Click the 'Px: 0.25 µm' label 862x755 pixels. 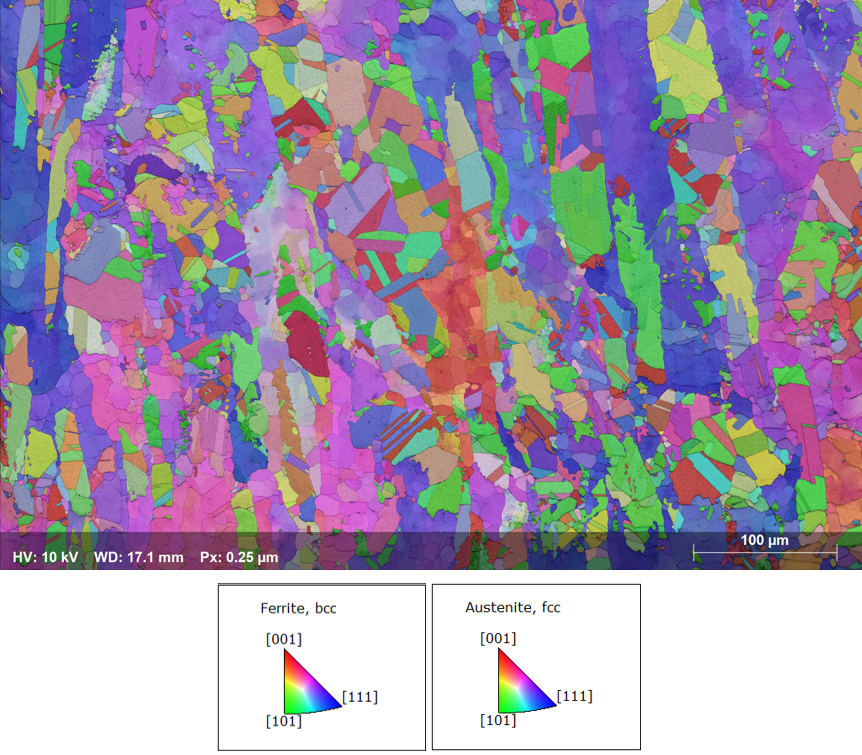tap(239, 557)
